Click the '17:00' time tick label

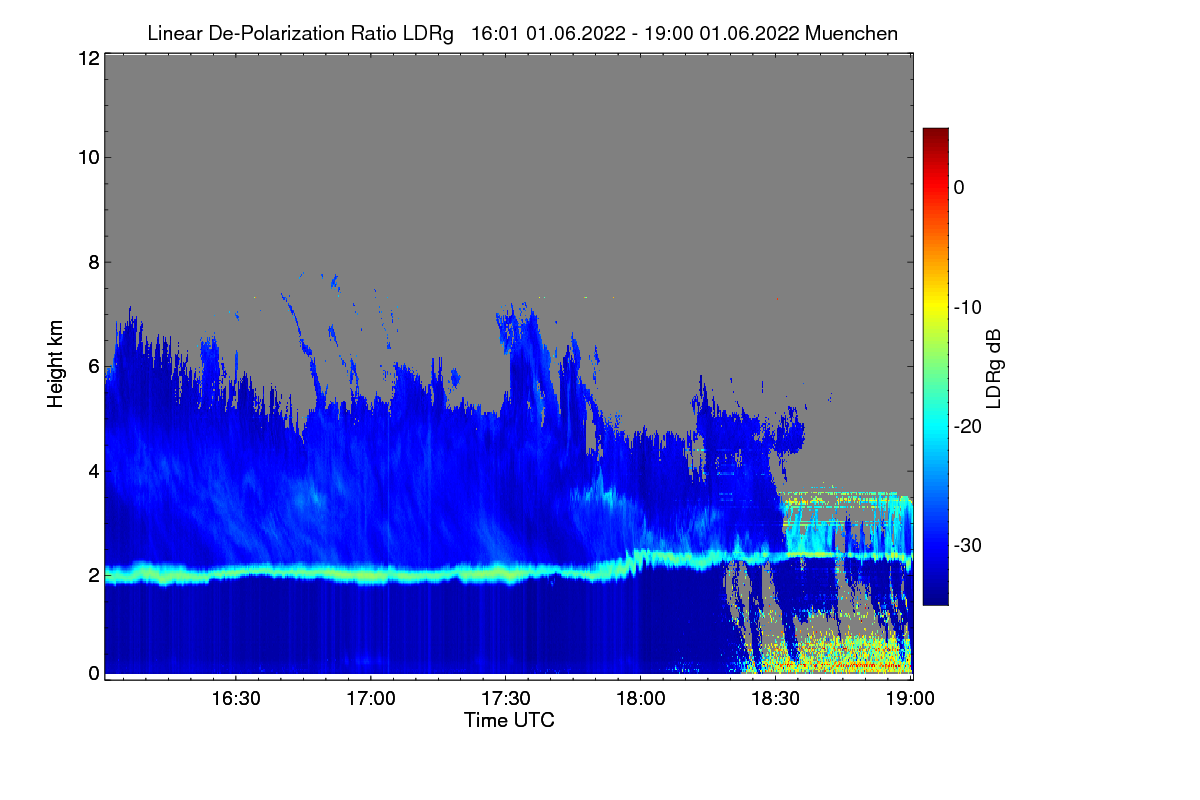(x=371, y=698)
